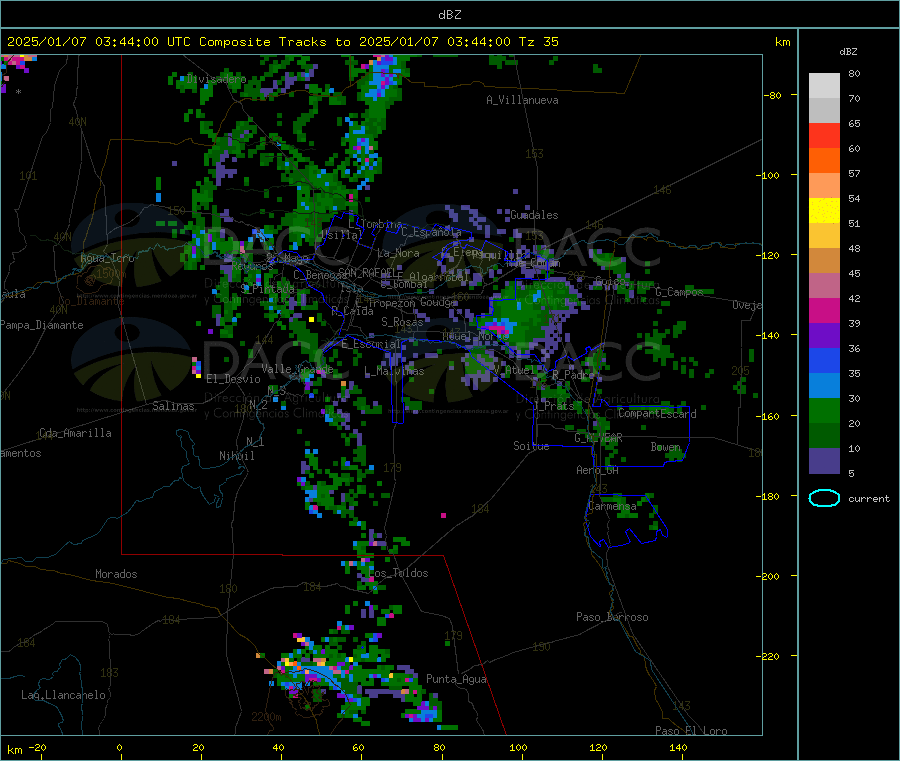Click the dBZ heading above color scale
The height and width of the screenshot is (761, 900).
pos(848,52)
